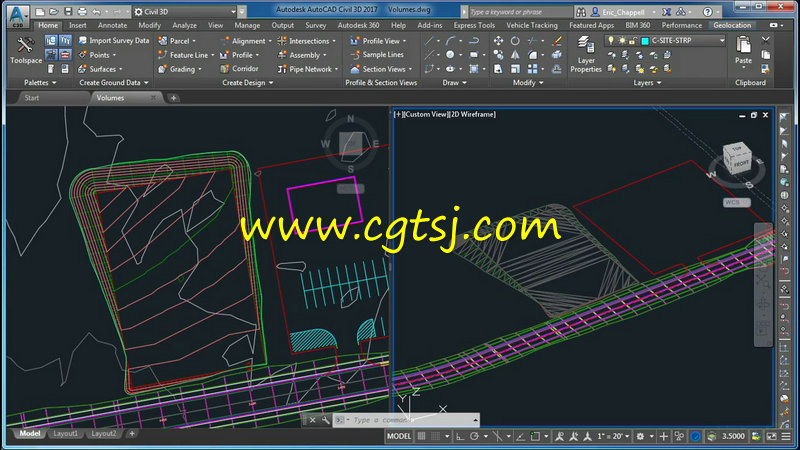Select the Circle draw tool

click(450, 55)
